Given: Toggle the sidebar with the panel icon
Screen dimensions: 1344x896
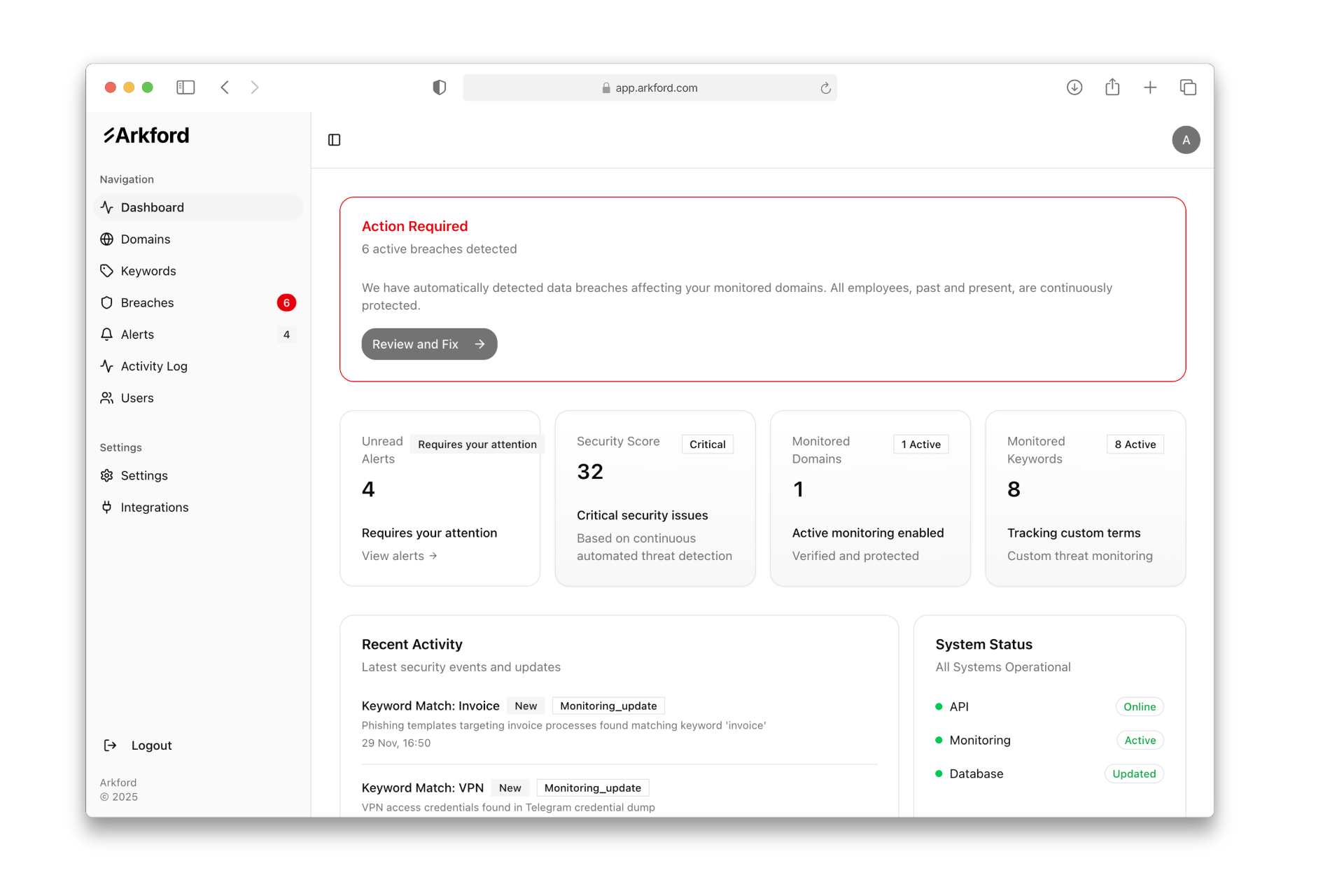Looking at the screenshot, I should pos(333,140).
